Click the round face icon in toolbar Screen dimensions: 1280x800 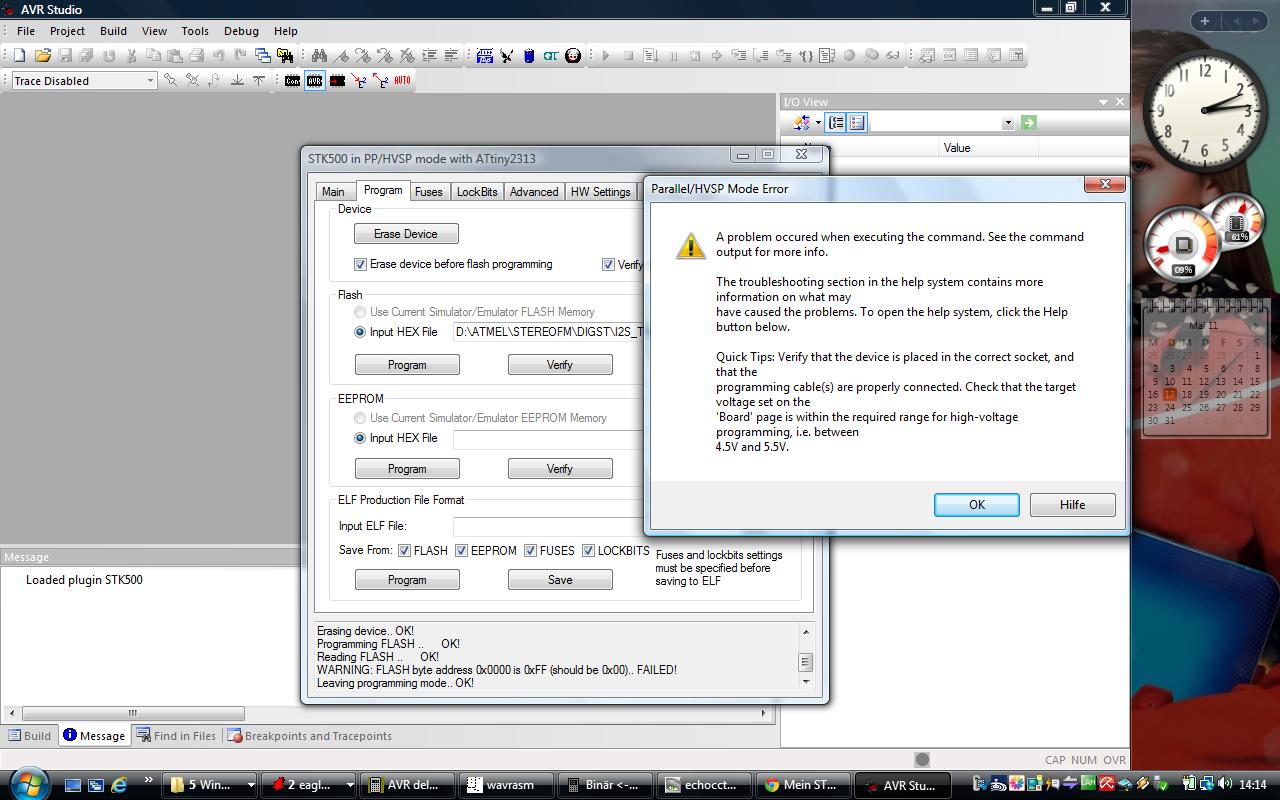click(573, 56)
